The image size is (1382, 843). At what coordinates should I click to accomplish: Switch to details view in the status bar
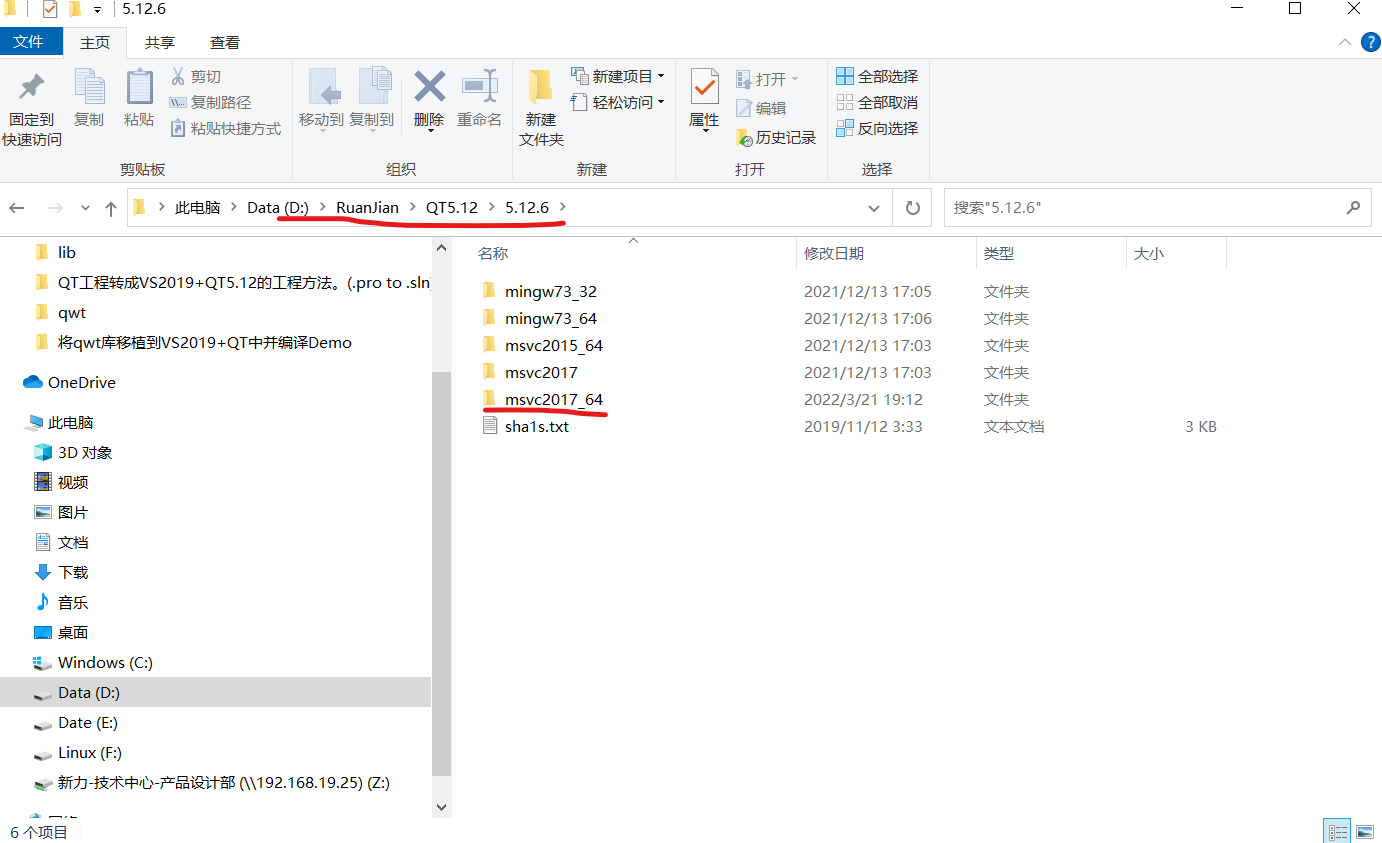pos(1337,829)
